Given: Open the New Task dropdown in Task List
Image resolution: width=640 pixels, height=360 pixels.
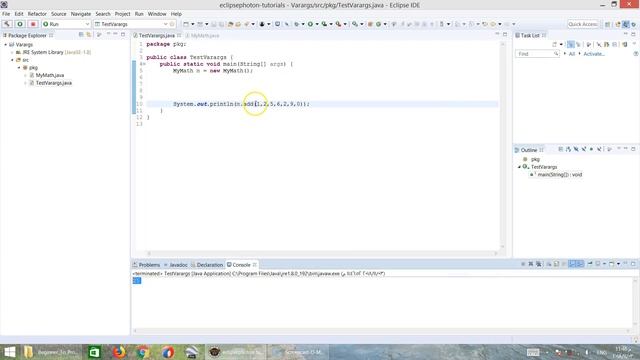Looking at the screenshot, I should [x=562, y=44].
